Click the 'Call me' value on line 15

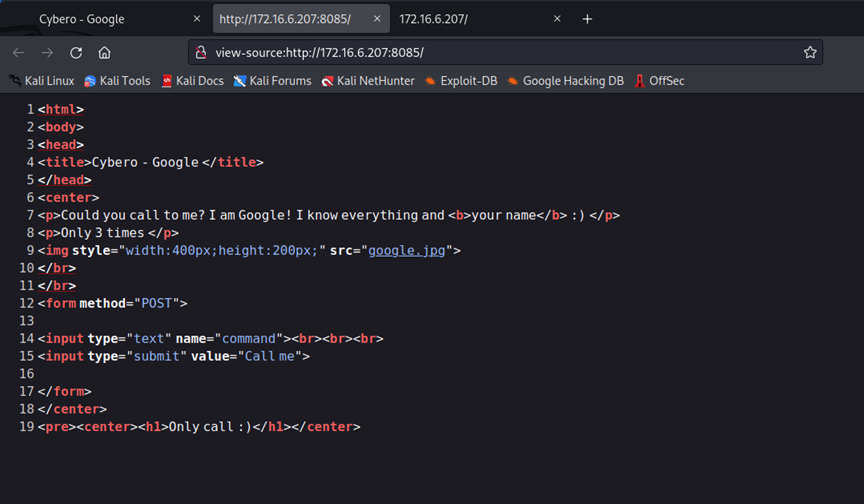270,356
